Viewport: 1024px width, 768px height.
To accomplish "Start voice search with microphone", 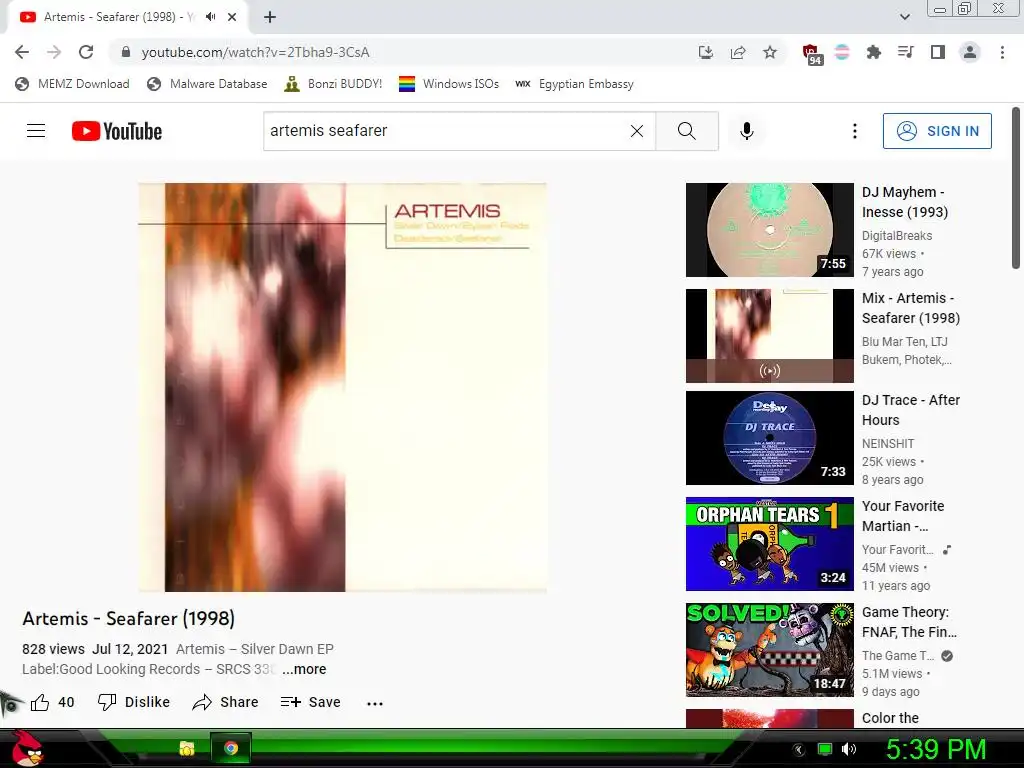I will [747, 131].
